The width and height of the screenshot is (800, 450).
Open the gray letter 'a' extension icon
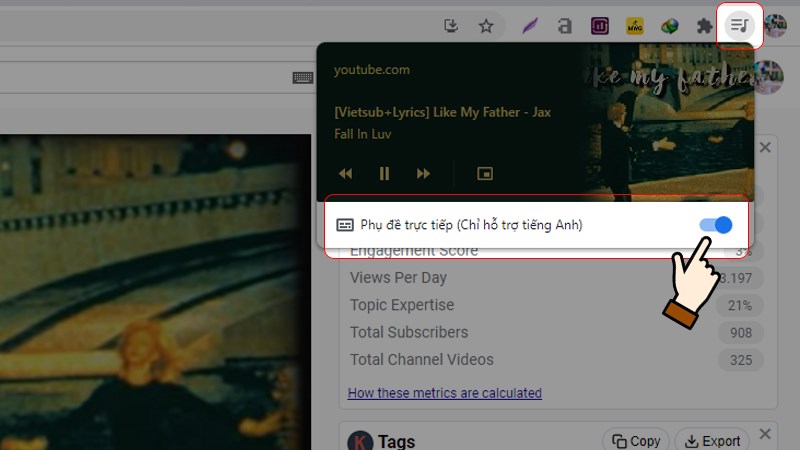coord(565,26)
